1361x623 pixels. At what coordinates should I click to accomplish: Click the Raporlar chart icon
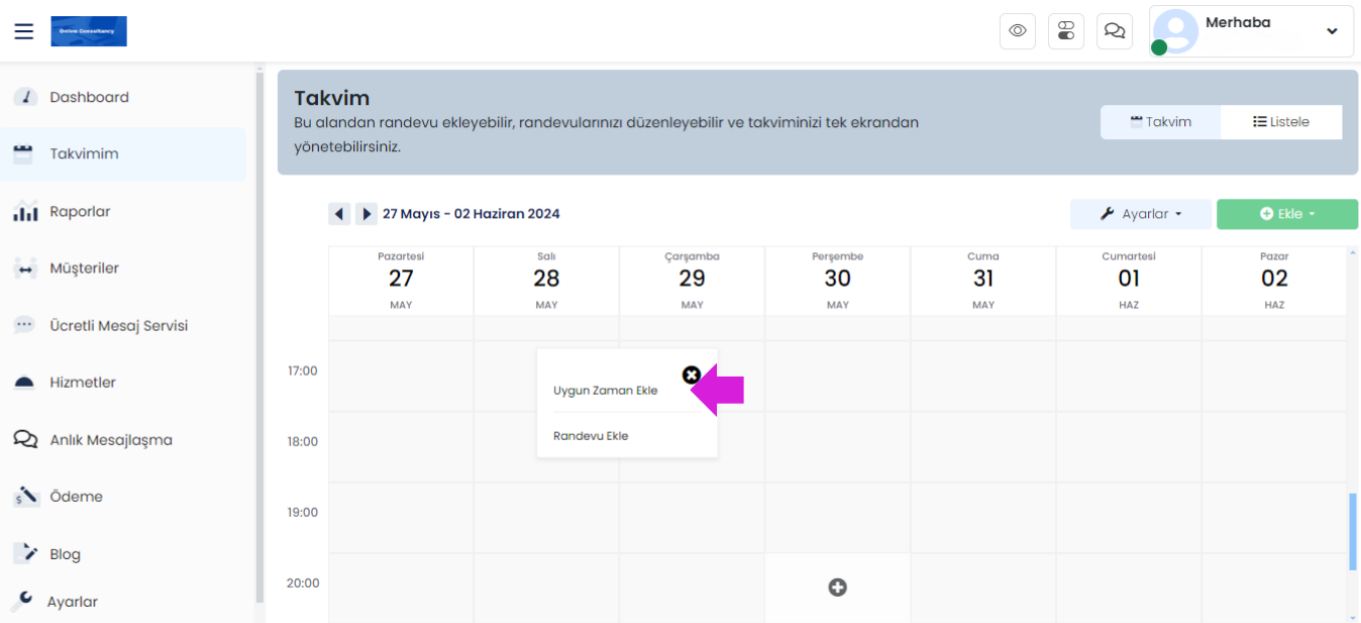[x=25, y=211]
